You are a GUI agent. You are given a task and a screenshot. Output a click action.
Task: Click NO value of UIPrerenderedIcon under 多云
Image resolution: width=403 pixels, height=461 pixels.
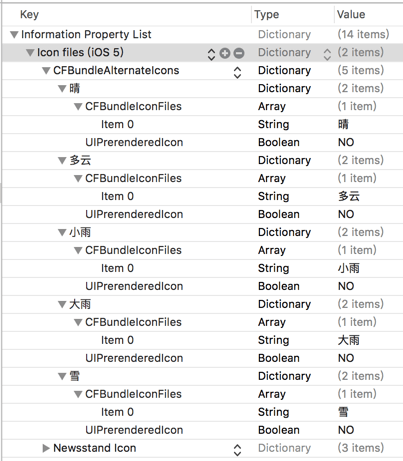tap(346, 214)
